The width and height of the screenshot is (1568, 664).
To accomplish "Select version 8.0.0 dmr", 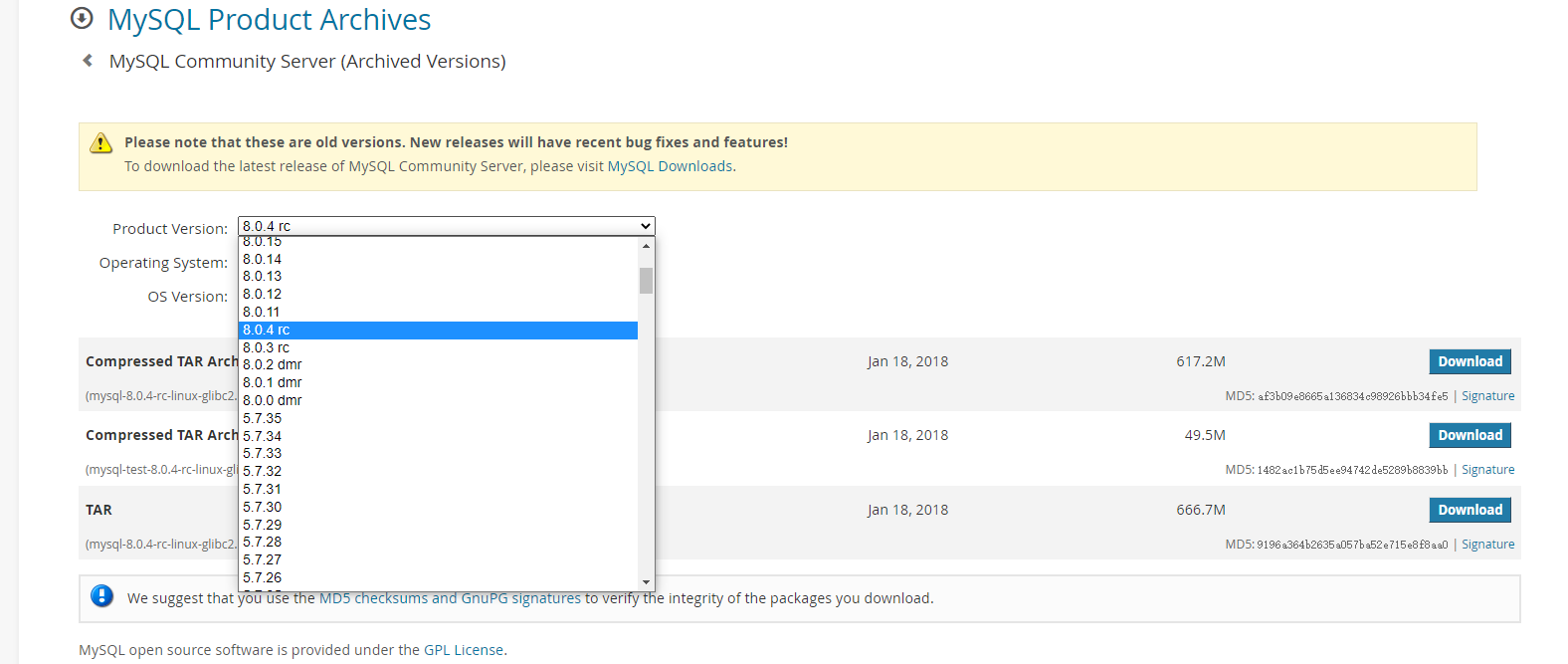I will [x=438, y=401].
